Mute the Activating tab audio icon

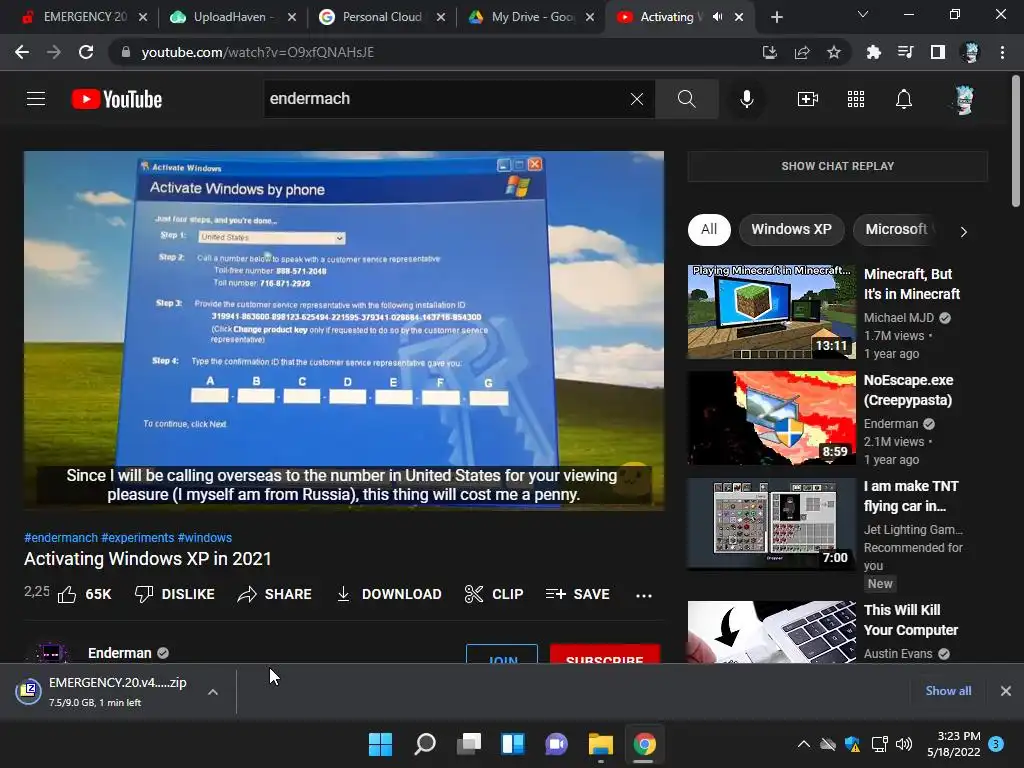tap(717, 17)
